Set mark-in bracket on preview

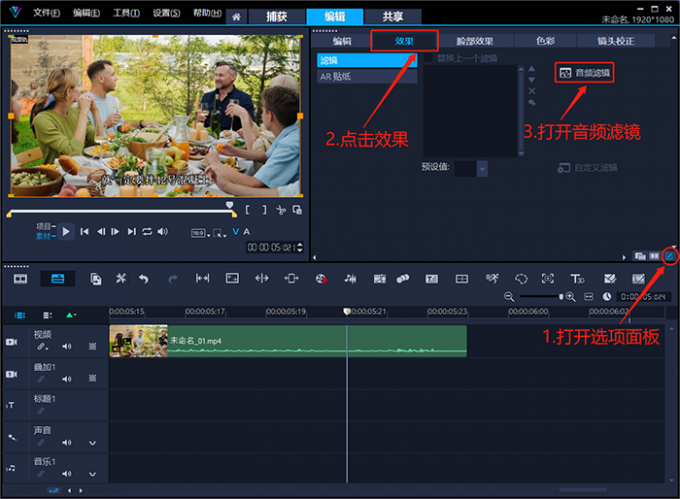[247, 210]
